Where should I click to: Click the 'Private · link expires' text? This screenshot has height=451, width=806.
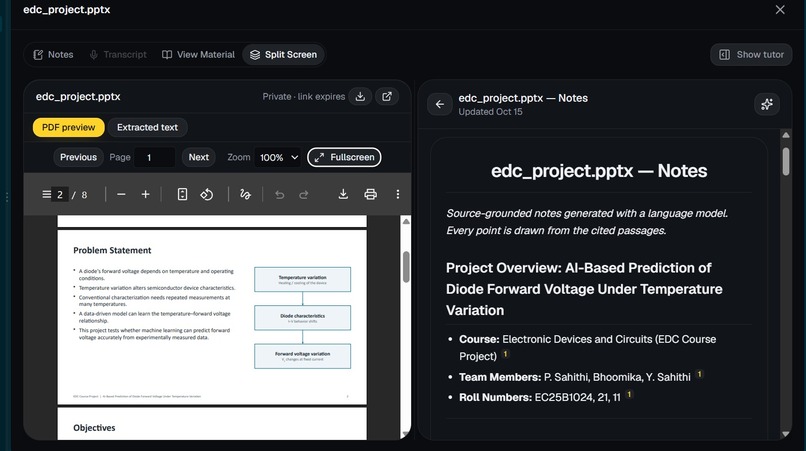pyautogui.click(x=304, y=97)
